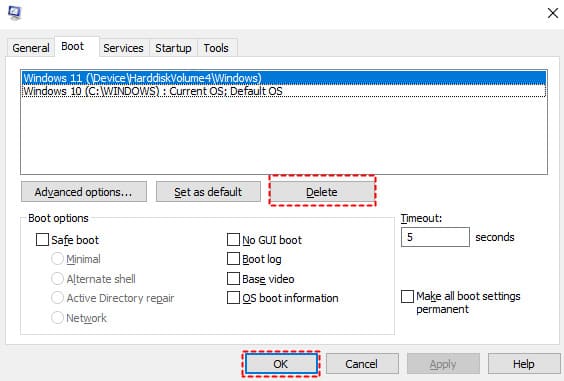Click the Timeout seconds input field
This screenshot has width=564, height=381.
(x=435, y=237)
